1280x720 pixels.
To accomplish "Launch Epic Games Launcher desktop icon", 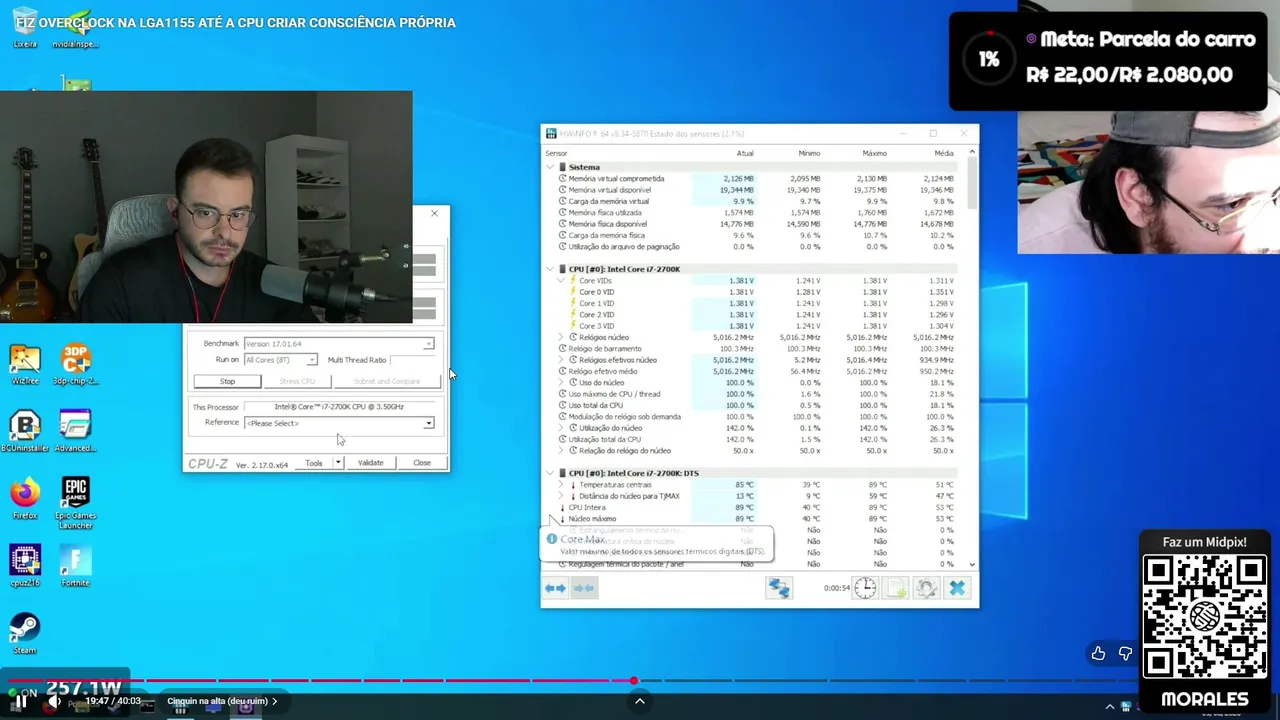I will (75, 503).
